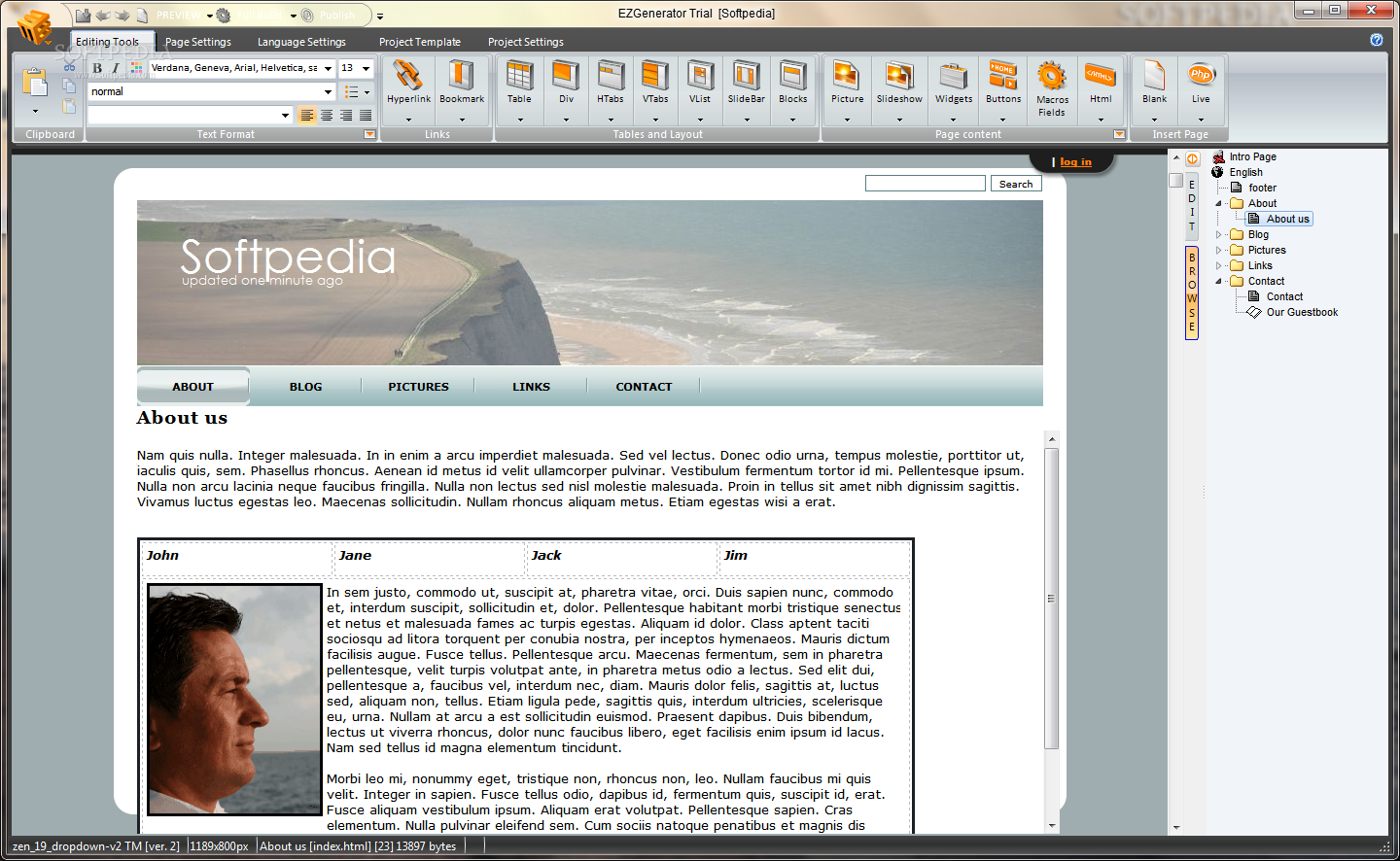
Task: Click the Copy icon in Clipboard group
Action: [70, 87]
